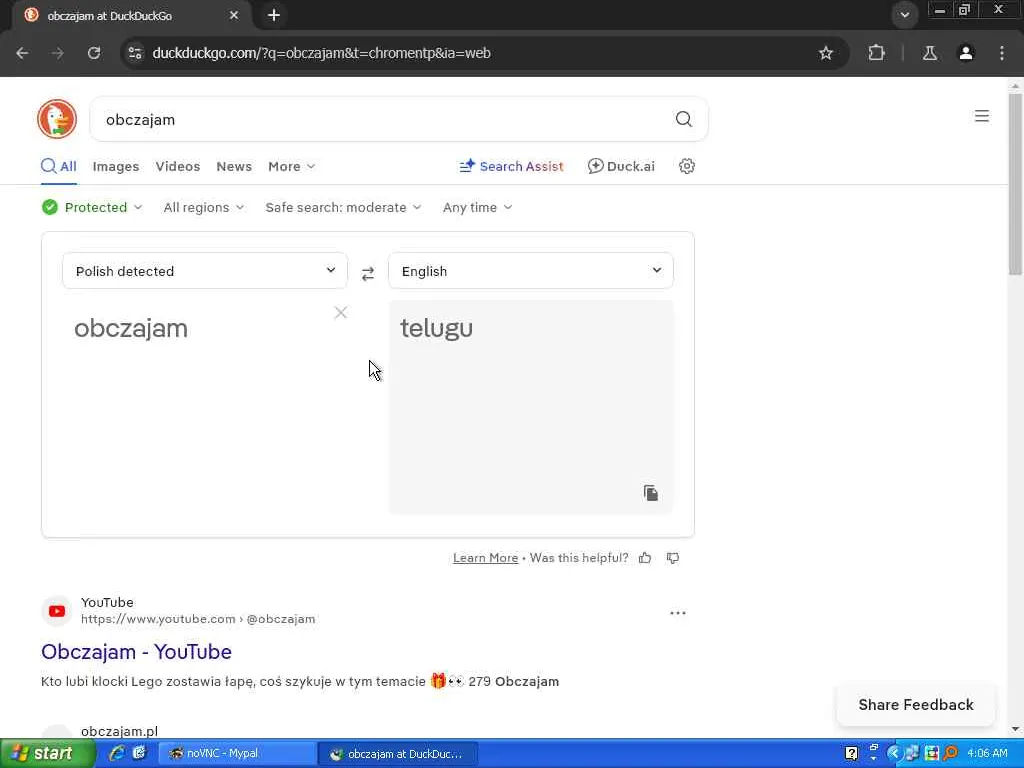Screen dimensions: 1024x768
Task: Close the obczajam DuckDuckGo tab
Action: [234, 15]
